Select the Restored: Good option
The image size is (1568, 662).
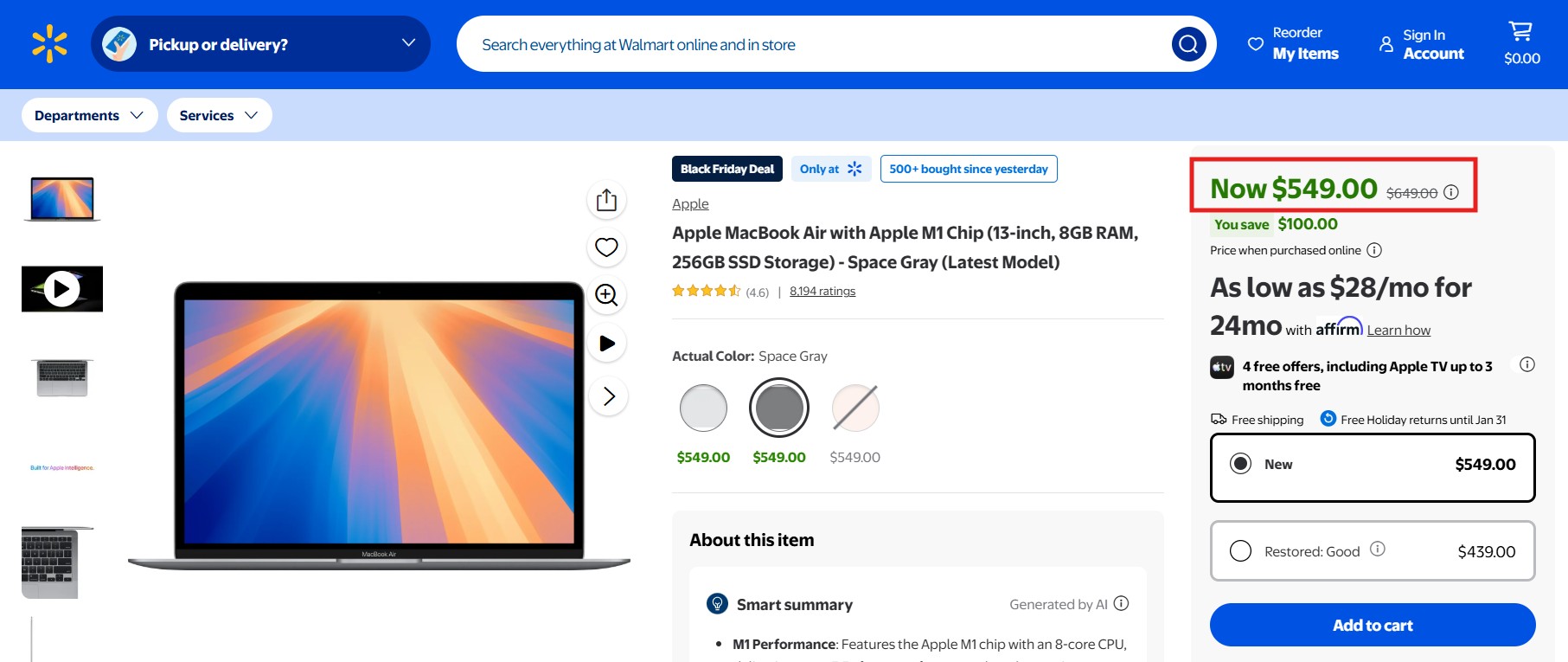[1242, 550]
